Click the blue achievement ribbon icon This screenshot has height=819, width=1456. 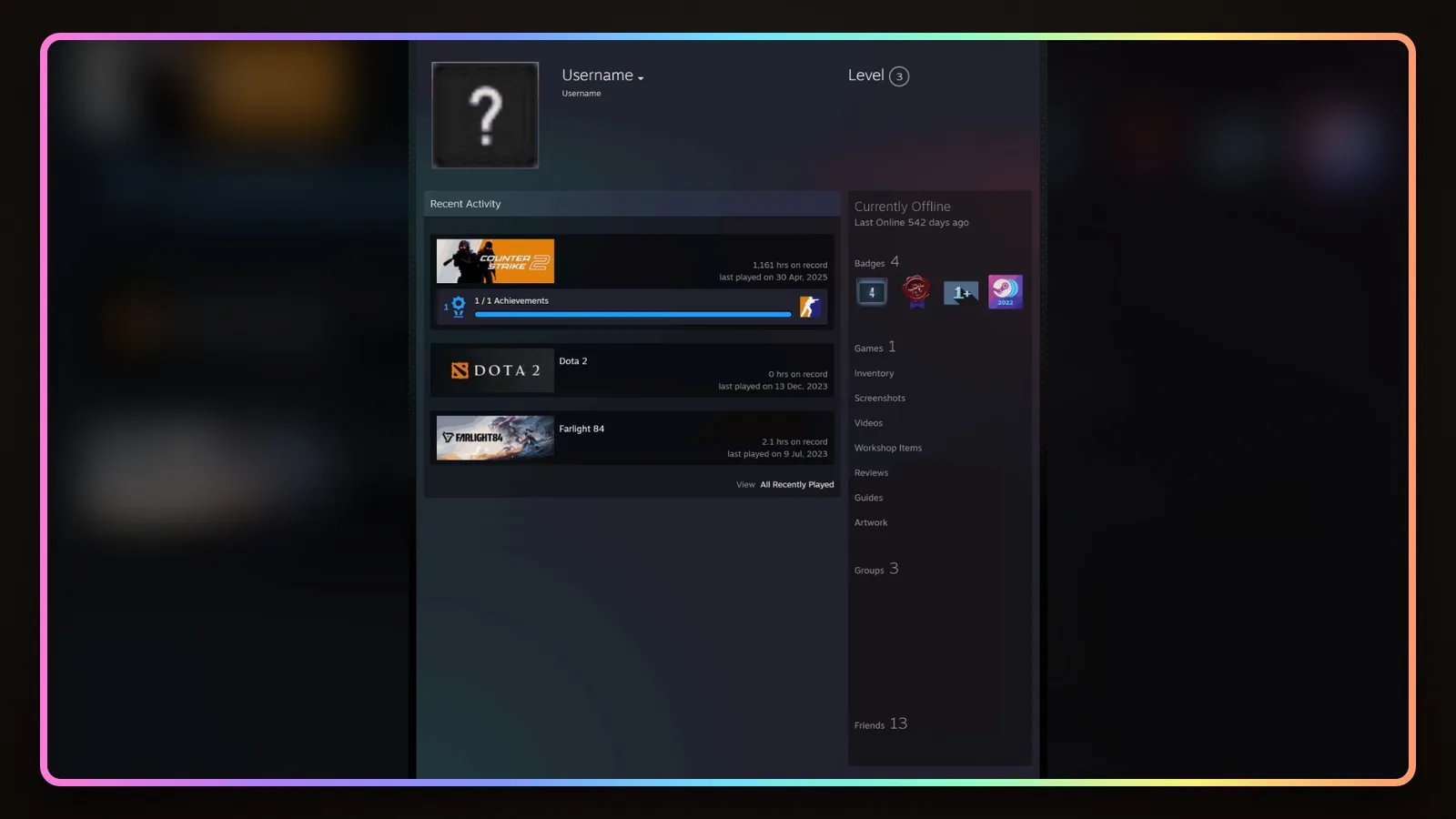coord(458,307)
